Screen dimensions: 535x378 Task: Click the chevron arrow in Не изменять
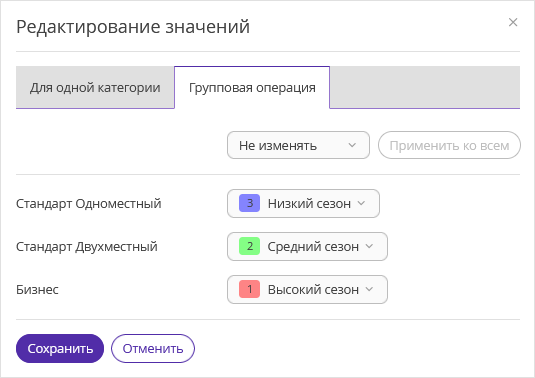pos(352,145)
